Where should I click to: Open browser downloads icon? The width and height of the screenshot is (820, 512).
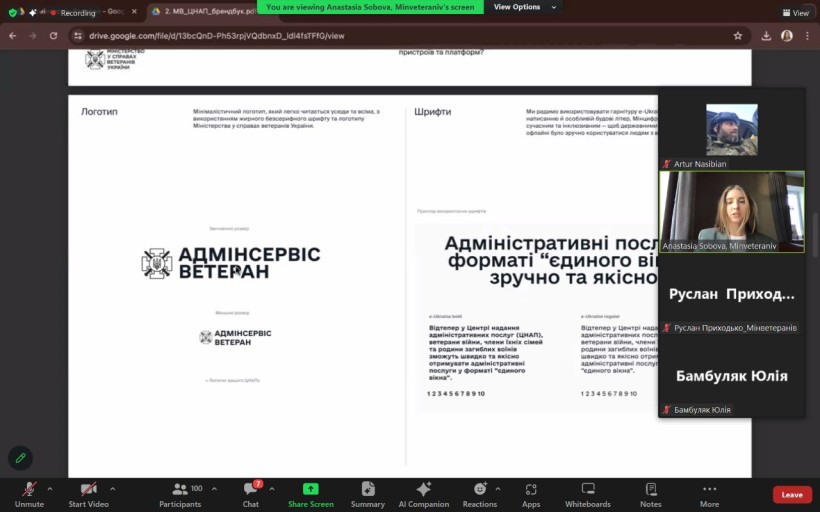click(x=766, y=36)
